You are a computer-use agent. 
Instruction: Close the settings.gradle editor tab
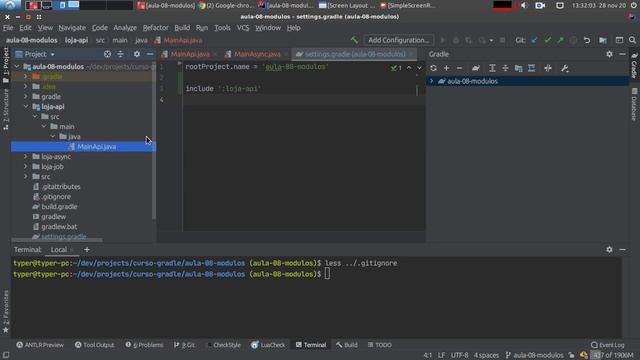pos(412,54)
